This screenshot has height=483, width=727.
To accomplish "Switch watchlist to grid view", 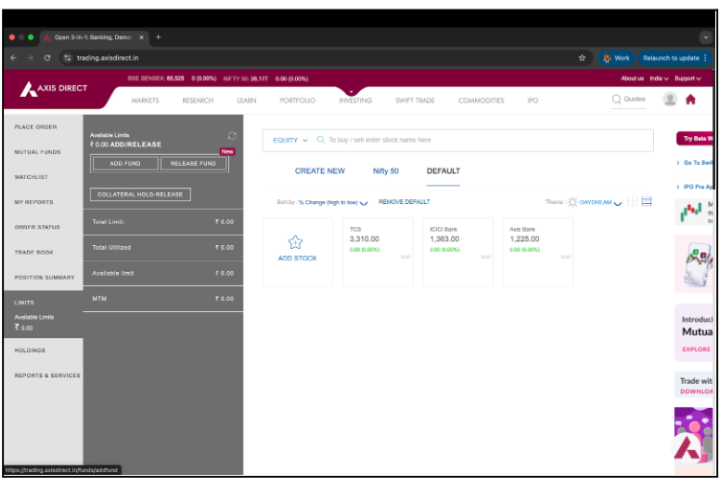I will click(x=632, y=202).
